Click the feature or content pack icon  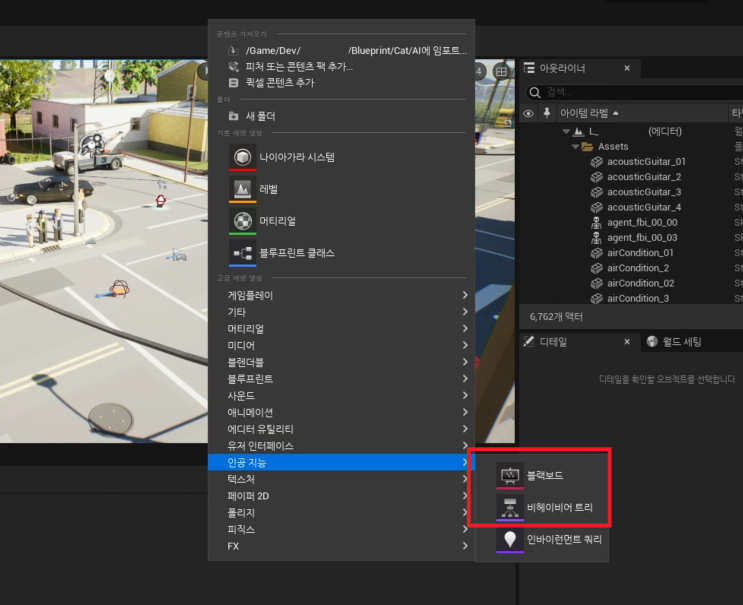click(x=233, y=66)
